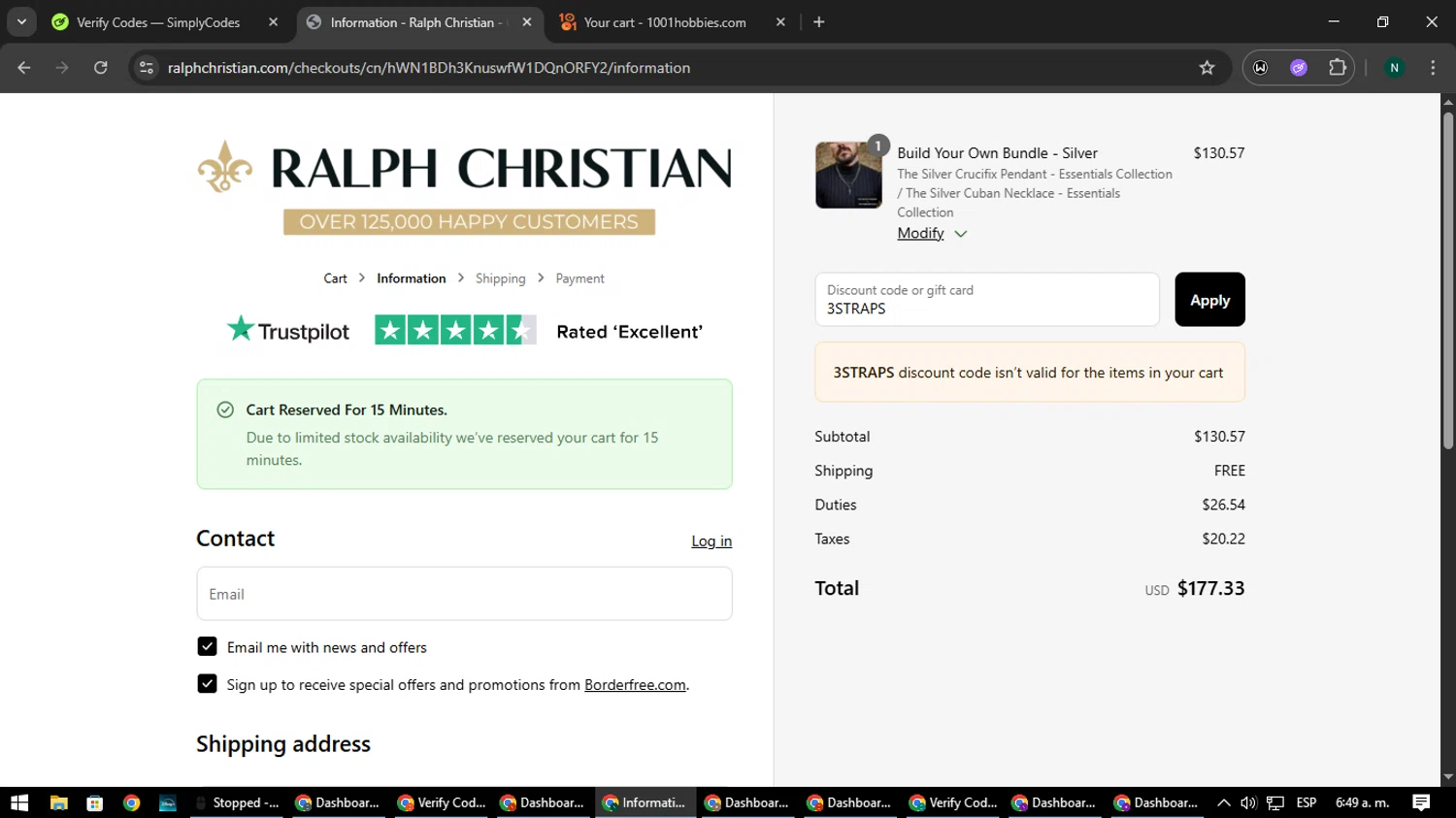Viewport: 1456px width, 818px height.
Task: Uncheck Borderfree special offers signup checkbox
Action: tap(207, 684)
